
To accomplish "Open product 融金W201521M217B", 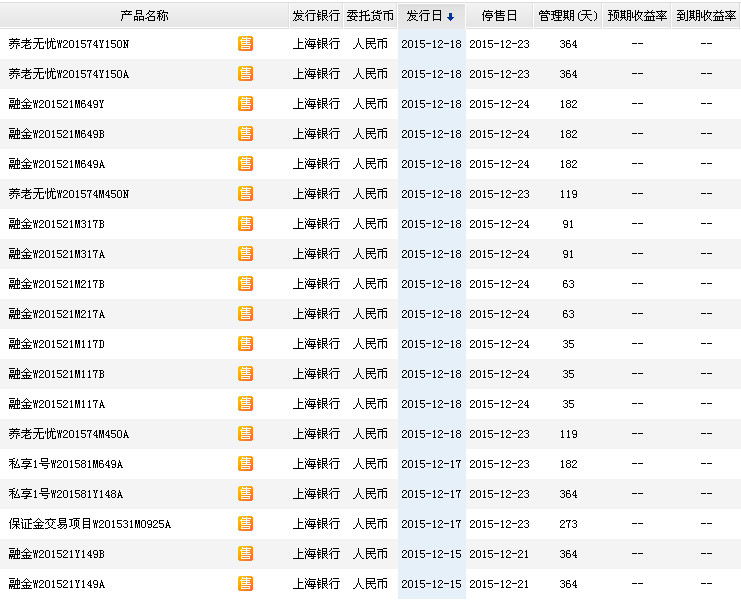I will [x=56, y=284].
